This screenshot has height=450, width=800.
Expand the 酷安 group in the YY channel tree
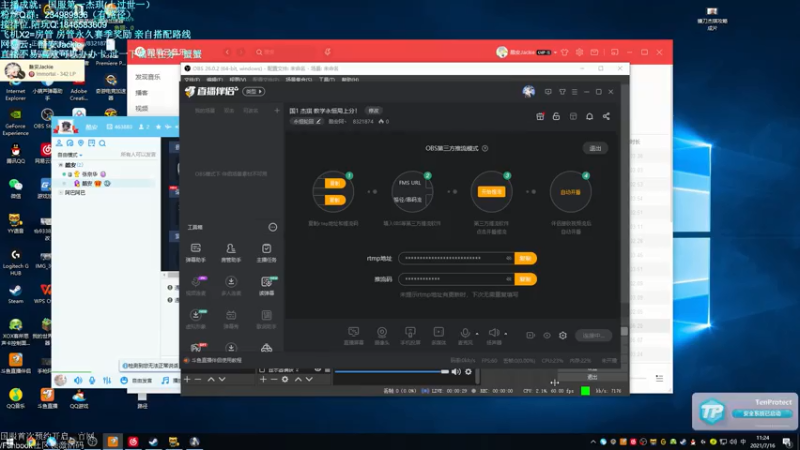click(x=61, y=165)
